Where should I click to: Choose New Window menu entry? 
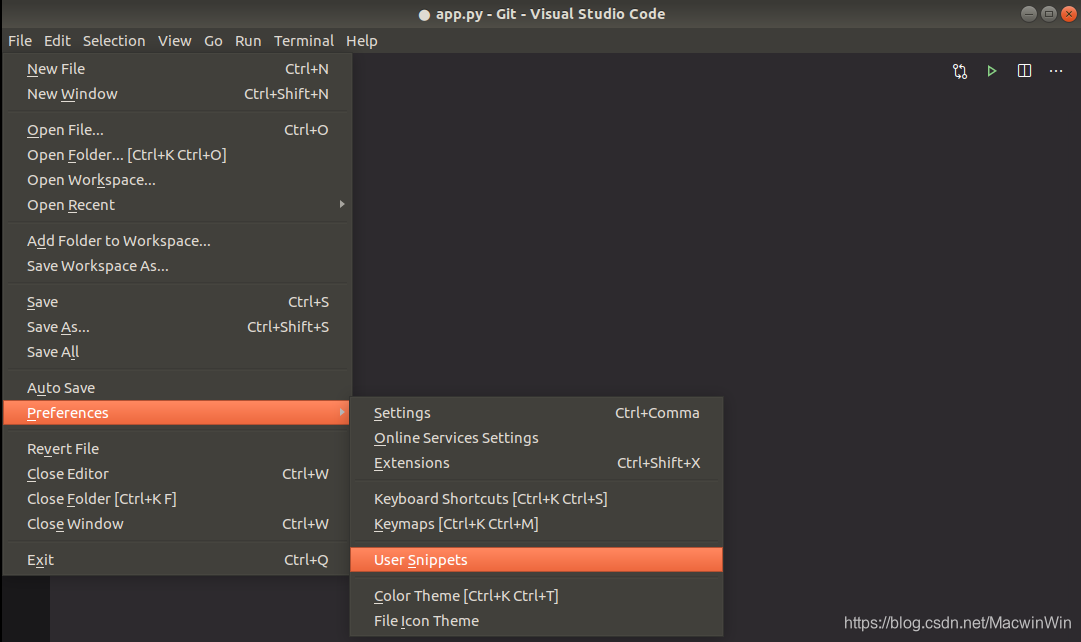coord(178,94)
